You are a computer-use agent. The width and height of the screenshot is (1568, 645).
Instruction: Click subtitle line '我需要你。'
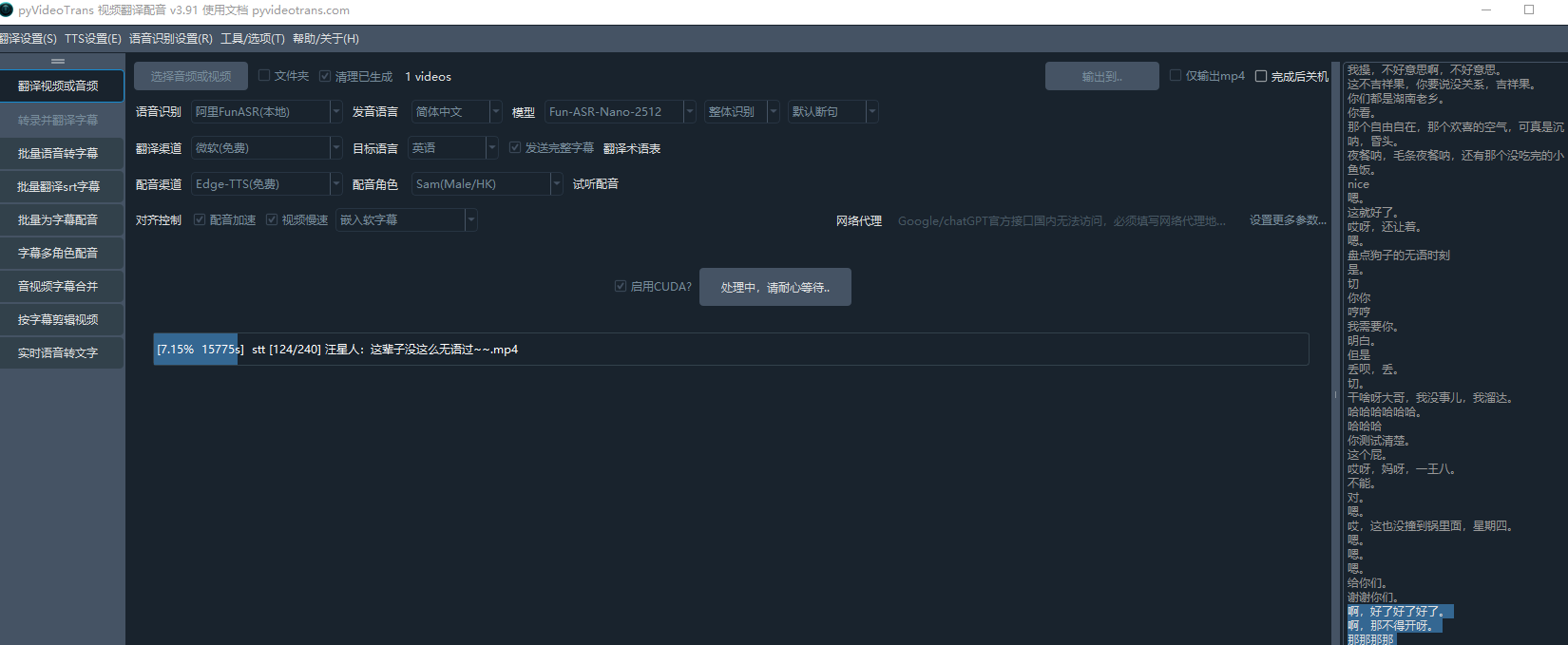[1372, 327]
